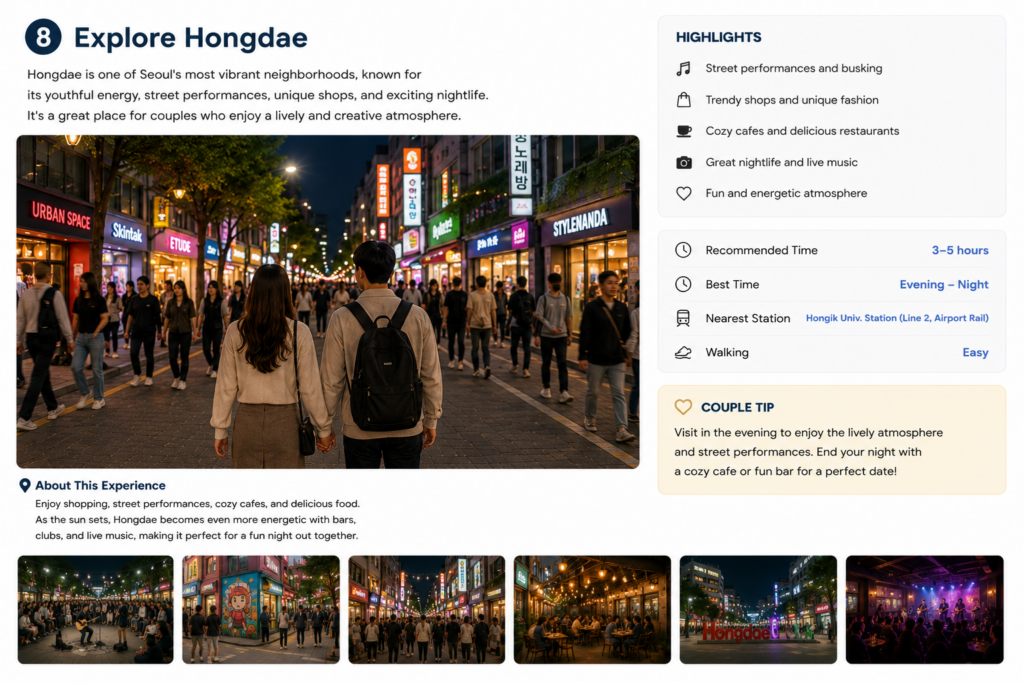The width and height of the screenshot is (1024, 683).
Task: Open the main Hongdae couple street photo
Action: tap(328, 302)
